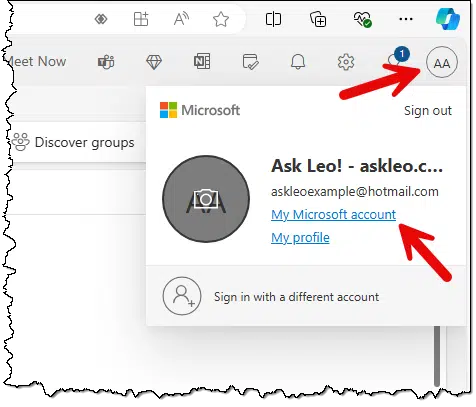Open My Day calendar-check icon
The height and width of the screenshot is (407, 476).
click(250, 62)
